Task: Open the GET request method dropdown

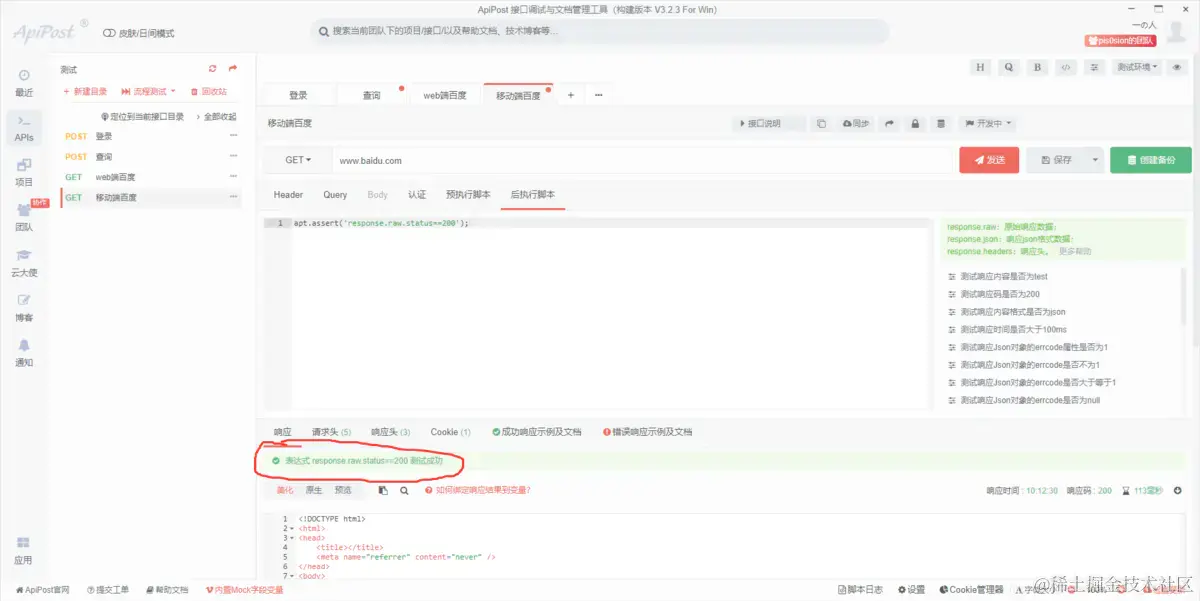Action: (298, 160)
